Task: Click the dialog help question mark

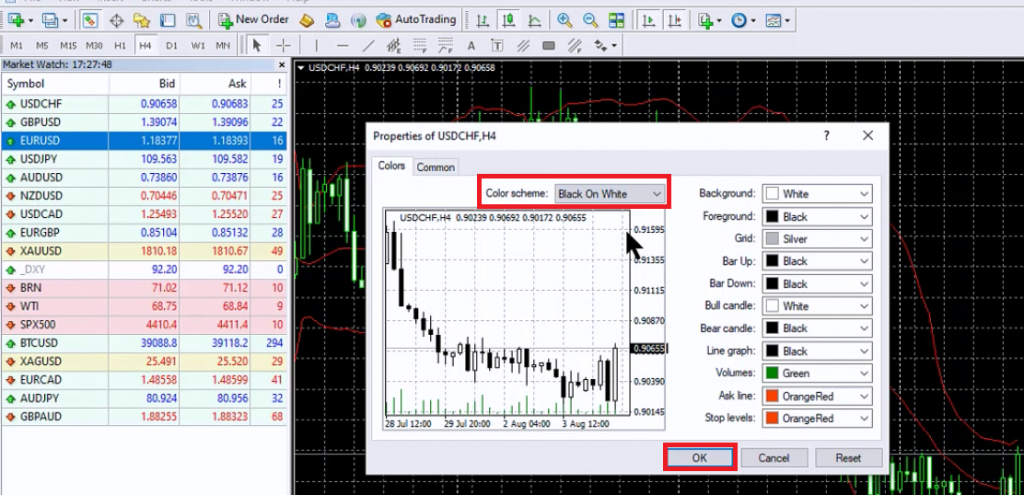Action: pos(826,136)
